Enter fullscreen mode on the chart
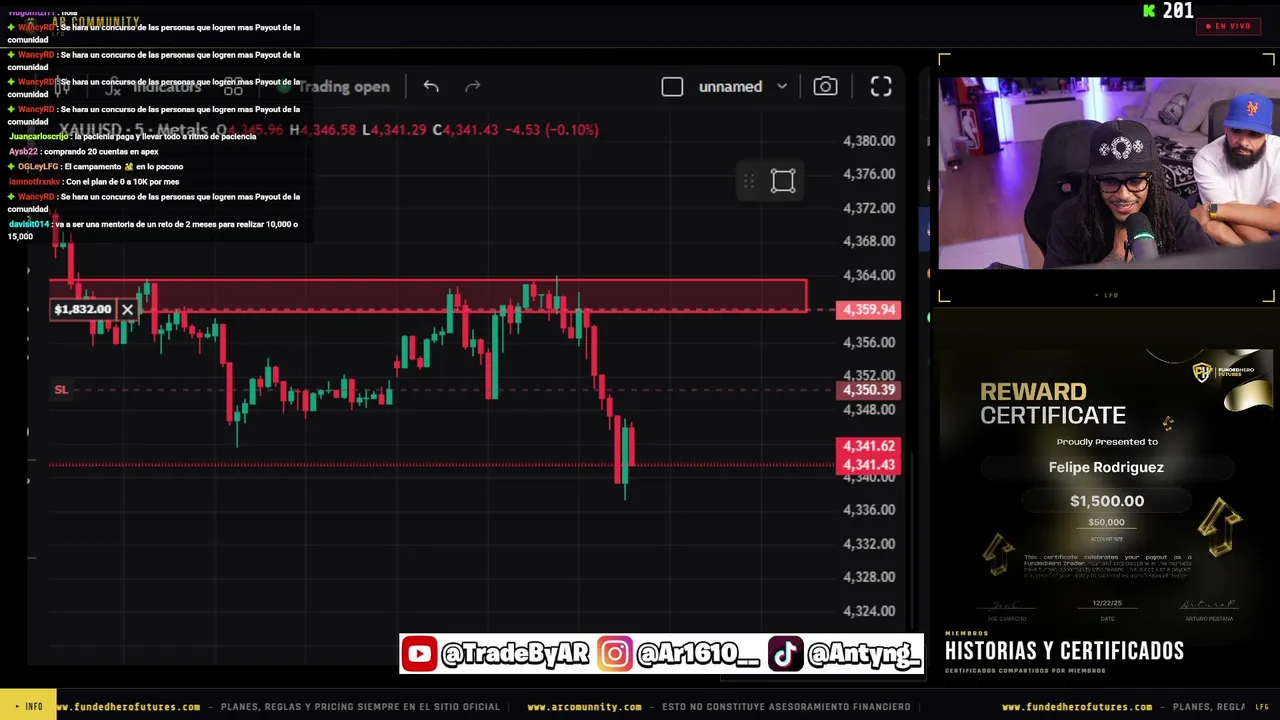Screen dimensions: 1280x720 click(881, 87)
